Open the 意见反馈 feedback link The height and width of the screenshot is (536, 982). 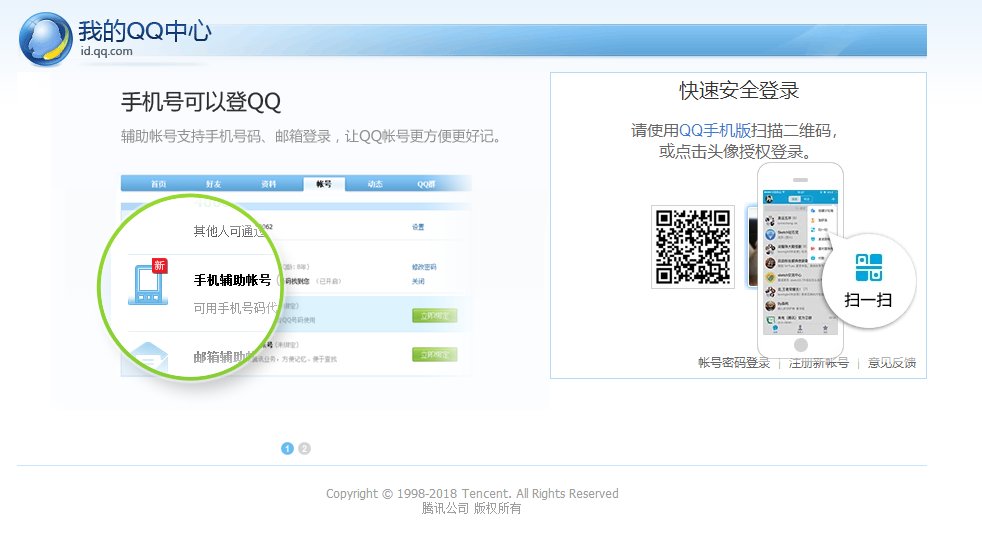point(891,363)
